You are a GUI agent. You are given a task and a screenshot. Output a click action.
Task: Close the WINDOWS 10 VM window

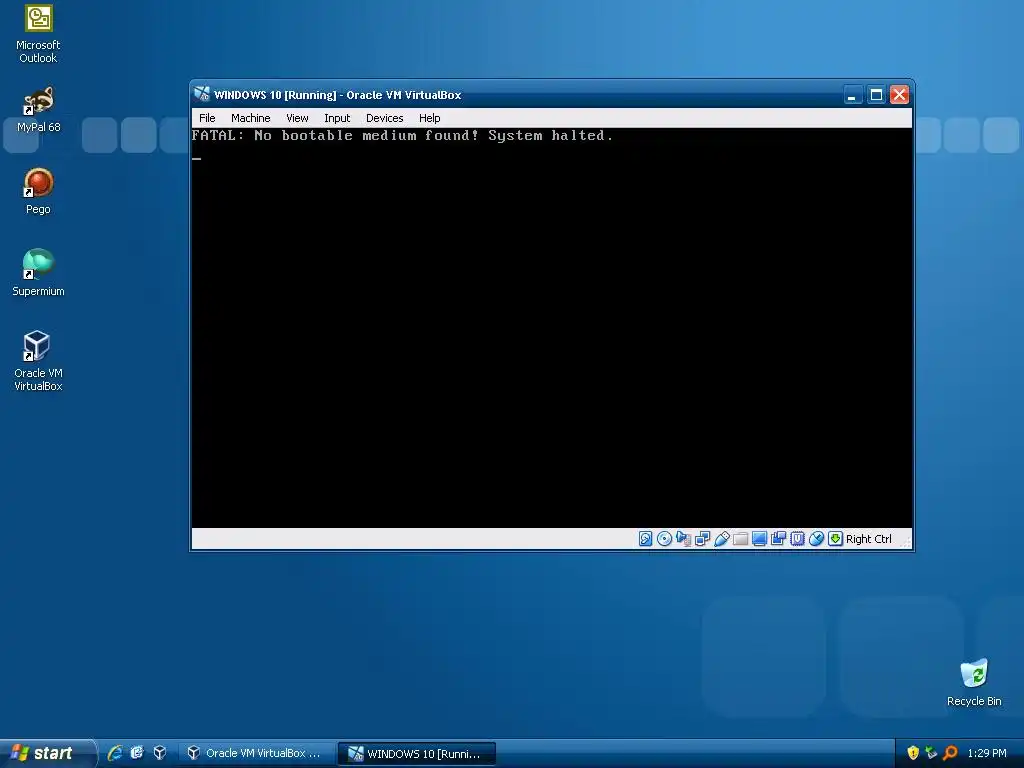[x=899, y=95]
